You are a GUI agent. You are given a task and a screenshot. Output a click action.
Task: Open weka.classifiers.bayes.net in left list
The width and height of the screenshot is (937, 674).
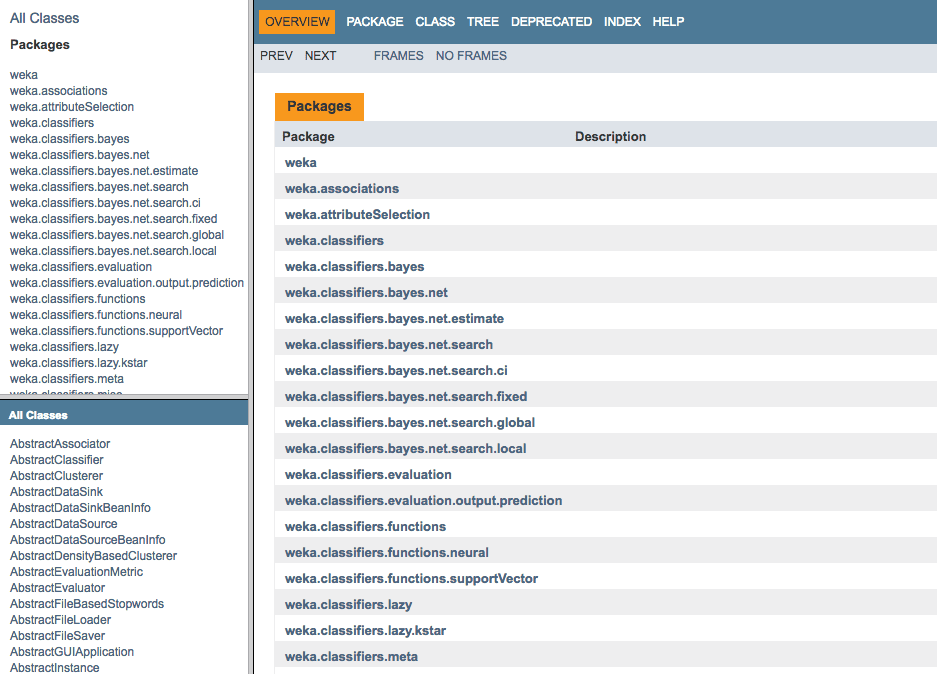(x=79, y=155)
